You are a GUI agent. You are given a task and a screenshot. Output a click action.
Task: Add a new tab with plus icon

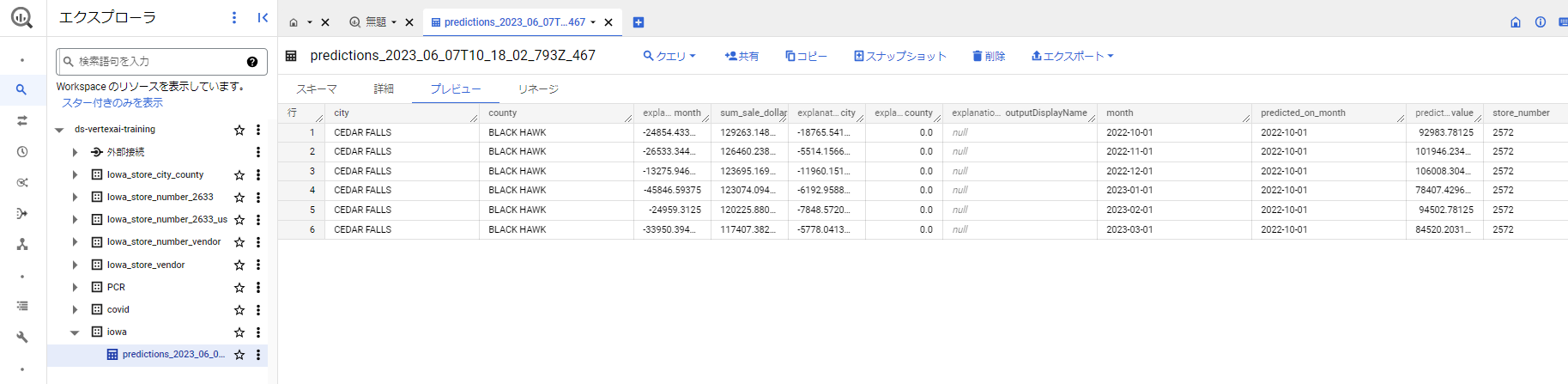pos(639,22)
